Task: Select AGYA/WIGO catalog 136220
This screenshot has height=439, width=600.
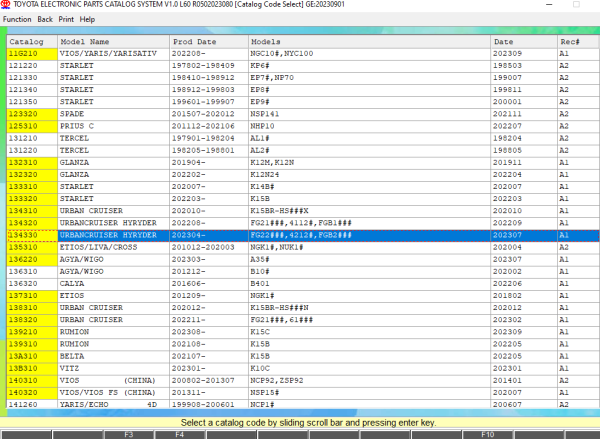Action: tap(32, 259)
